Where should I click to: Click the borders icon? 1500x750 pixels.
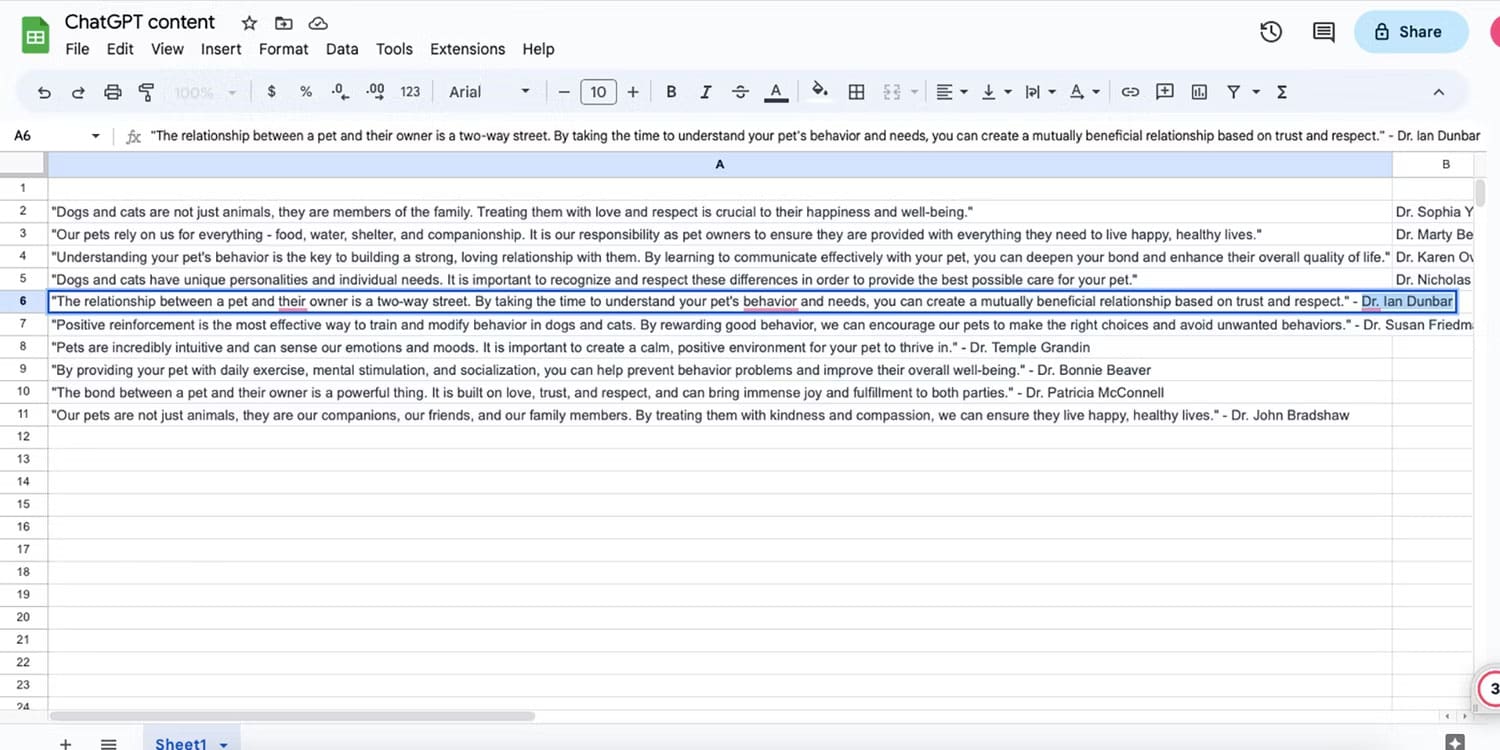(856, 91)
